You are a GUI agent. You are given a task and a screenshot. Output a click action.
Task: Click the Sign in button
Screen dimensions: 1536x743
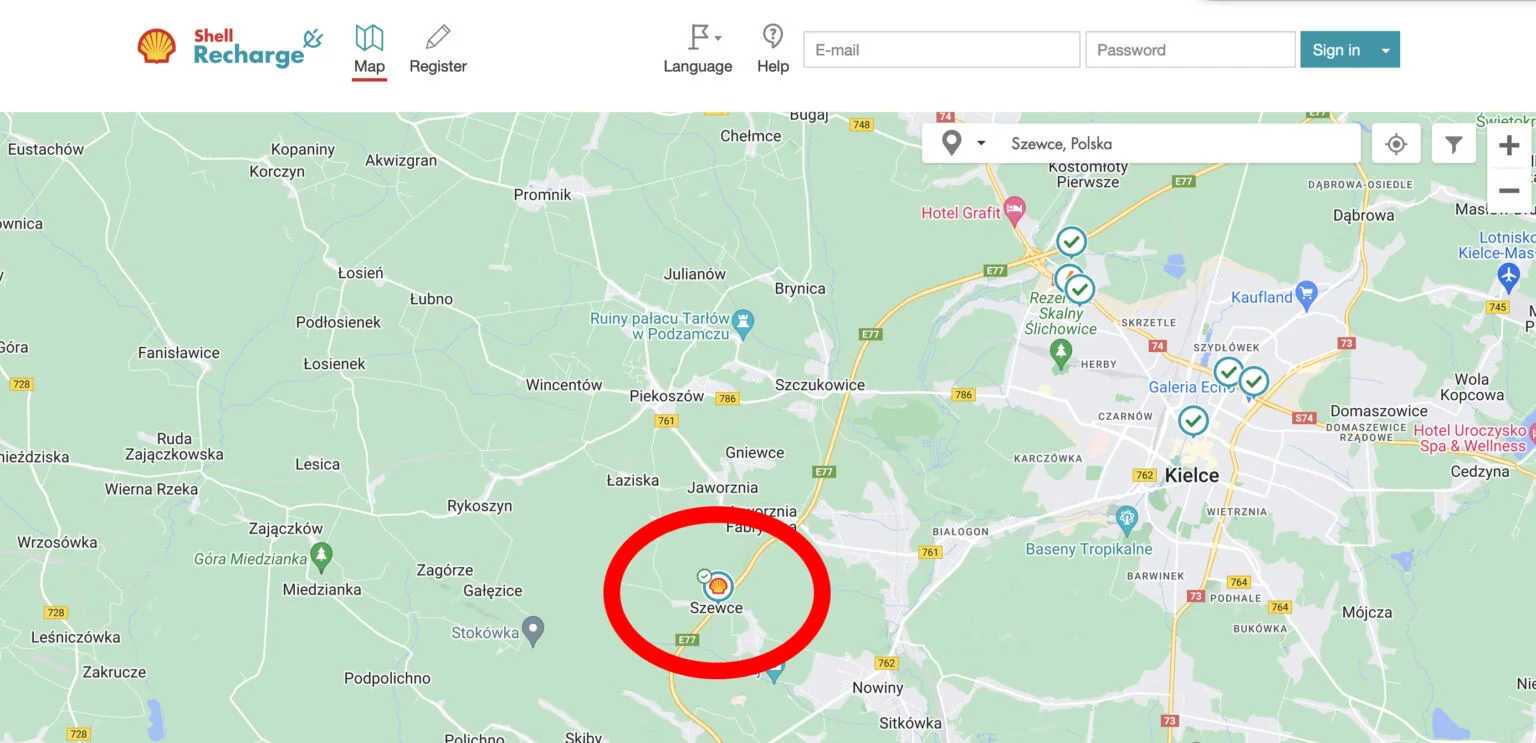click(x=1336, y=50)
